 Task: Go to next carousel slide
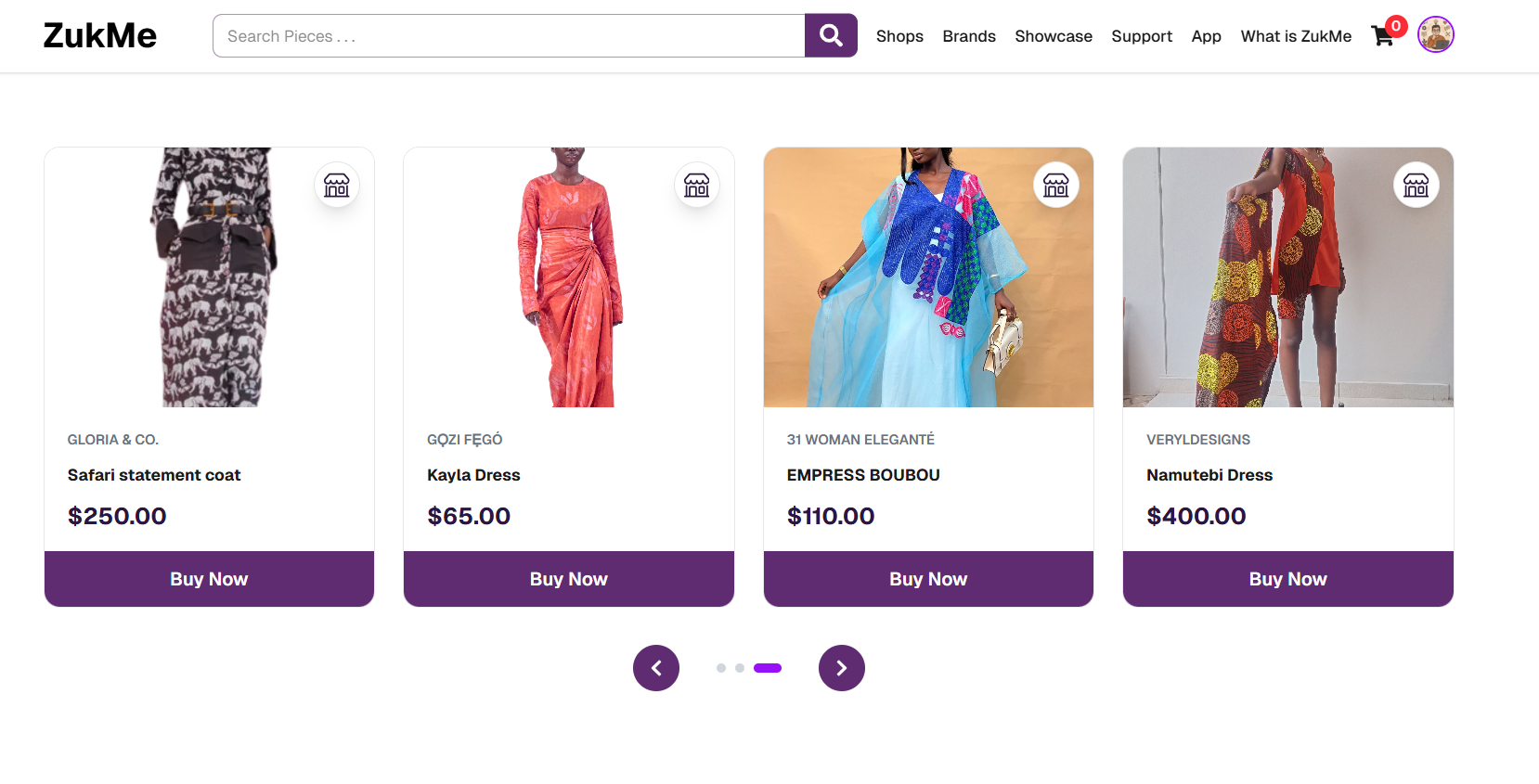pyautogui.click(x=841, y=668)
